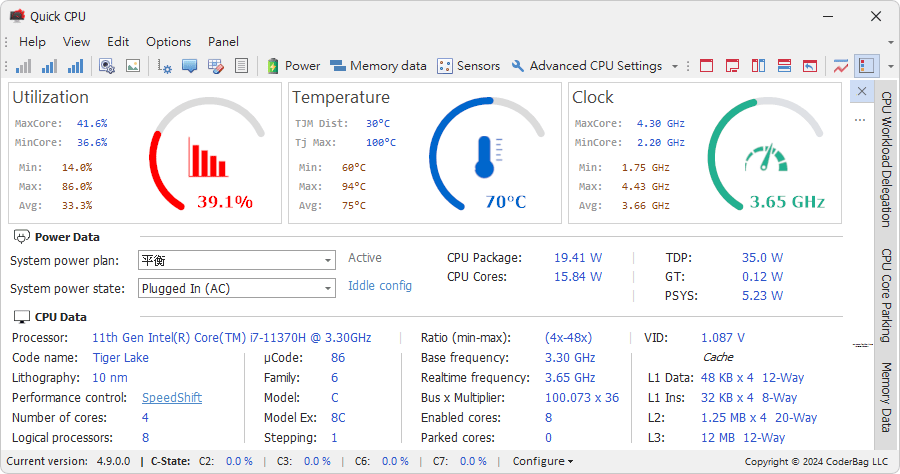Click the picture image toolbar icon

tap(133, 66)
